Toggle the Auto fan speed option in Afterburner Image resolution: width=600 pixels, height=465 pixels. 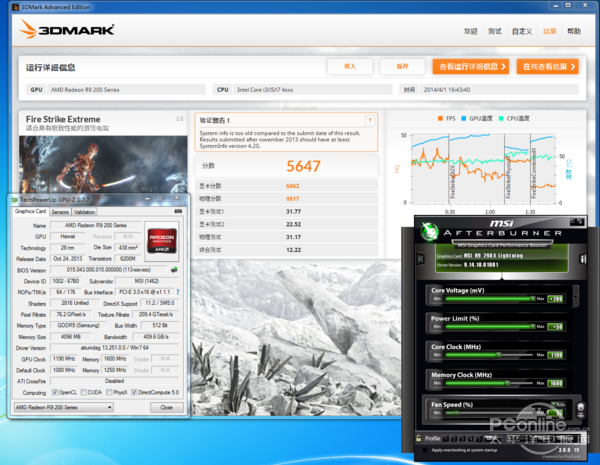click(559, 404)
